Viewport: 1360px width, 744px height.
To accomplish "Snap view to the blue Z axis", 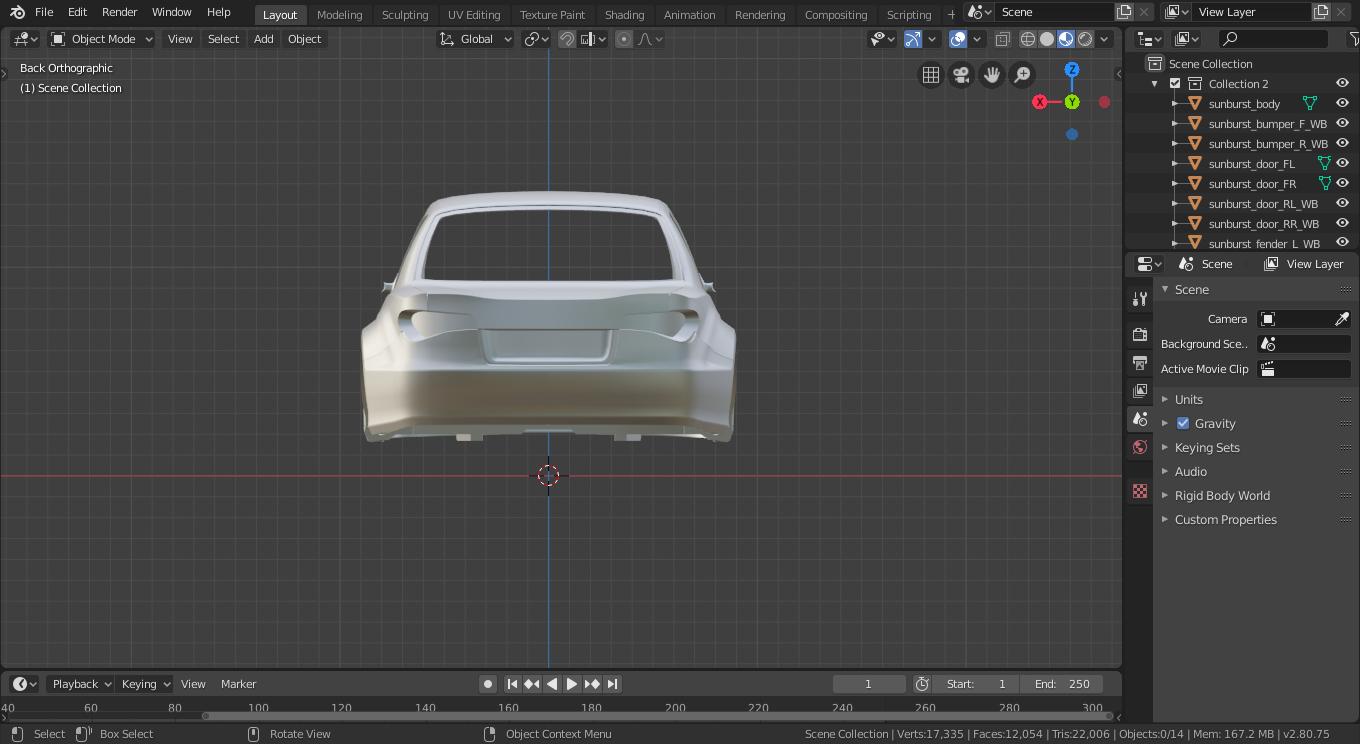I will pyautogui.click(x=1072, y=70).
